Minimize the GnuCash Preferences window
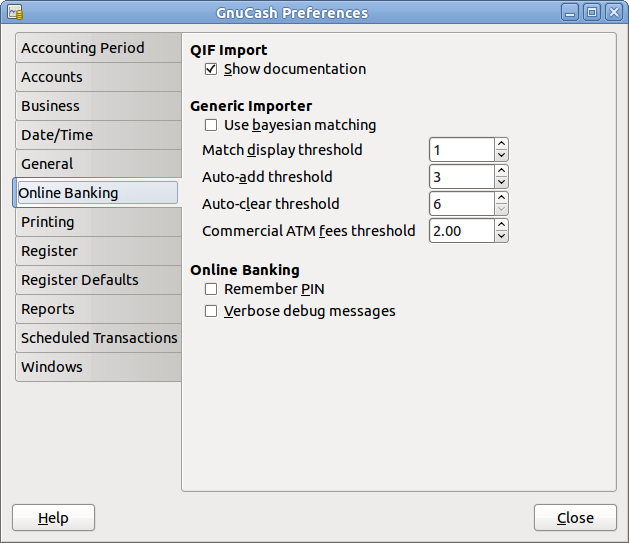Screen dimensions: 629x543 [x=570, y=12]
